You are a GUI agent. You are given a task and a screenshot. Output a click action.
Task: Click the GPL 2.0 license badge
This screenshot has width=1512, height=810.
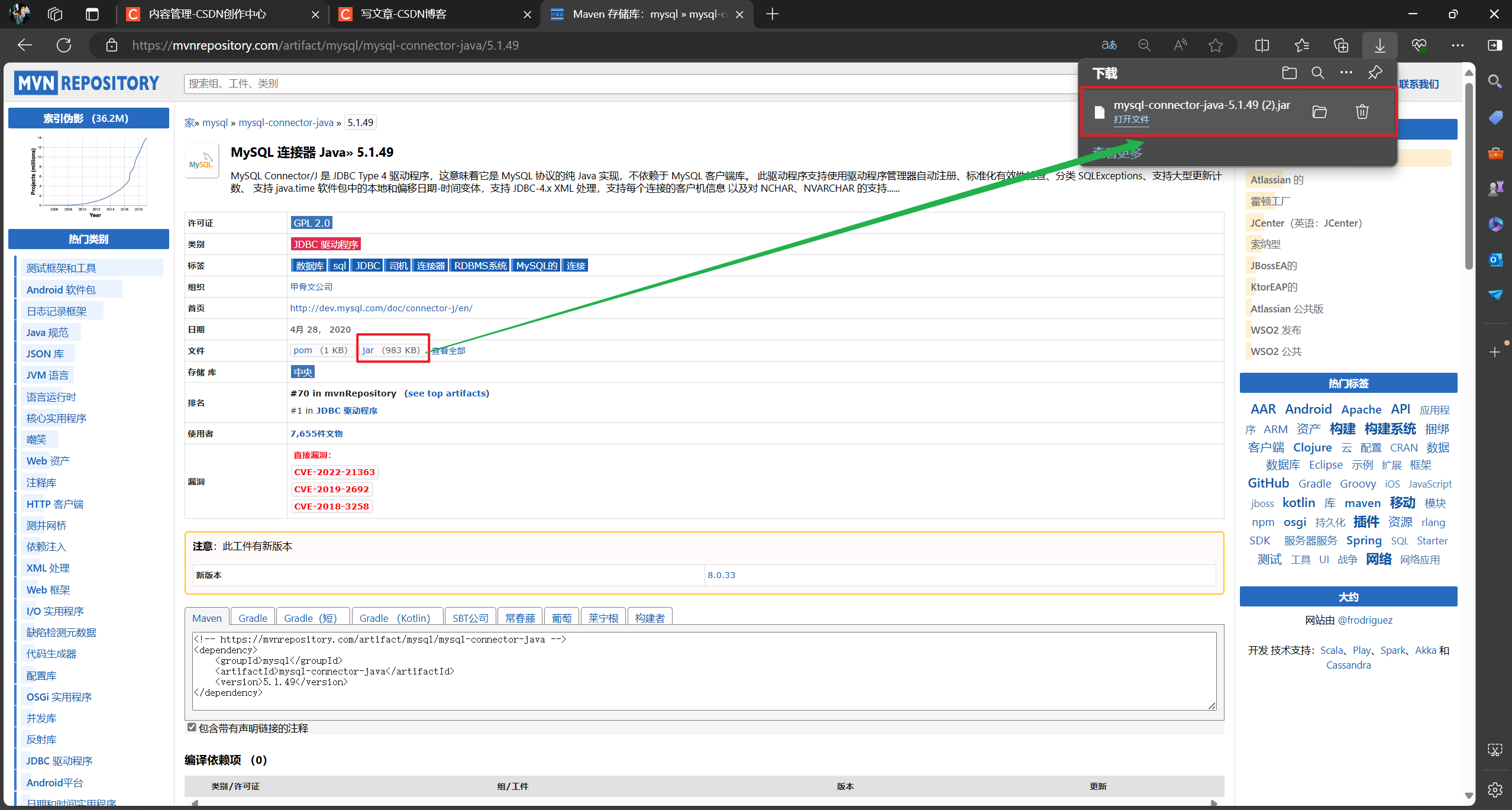tap(312, 223)
